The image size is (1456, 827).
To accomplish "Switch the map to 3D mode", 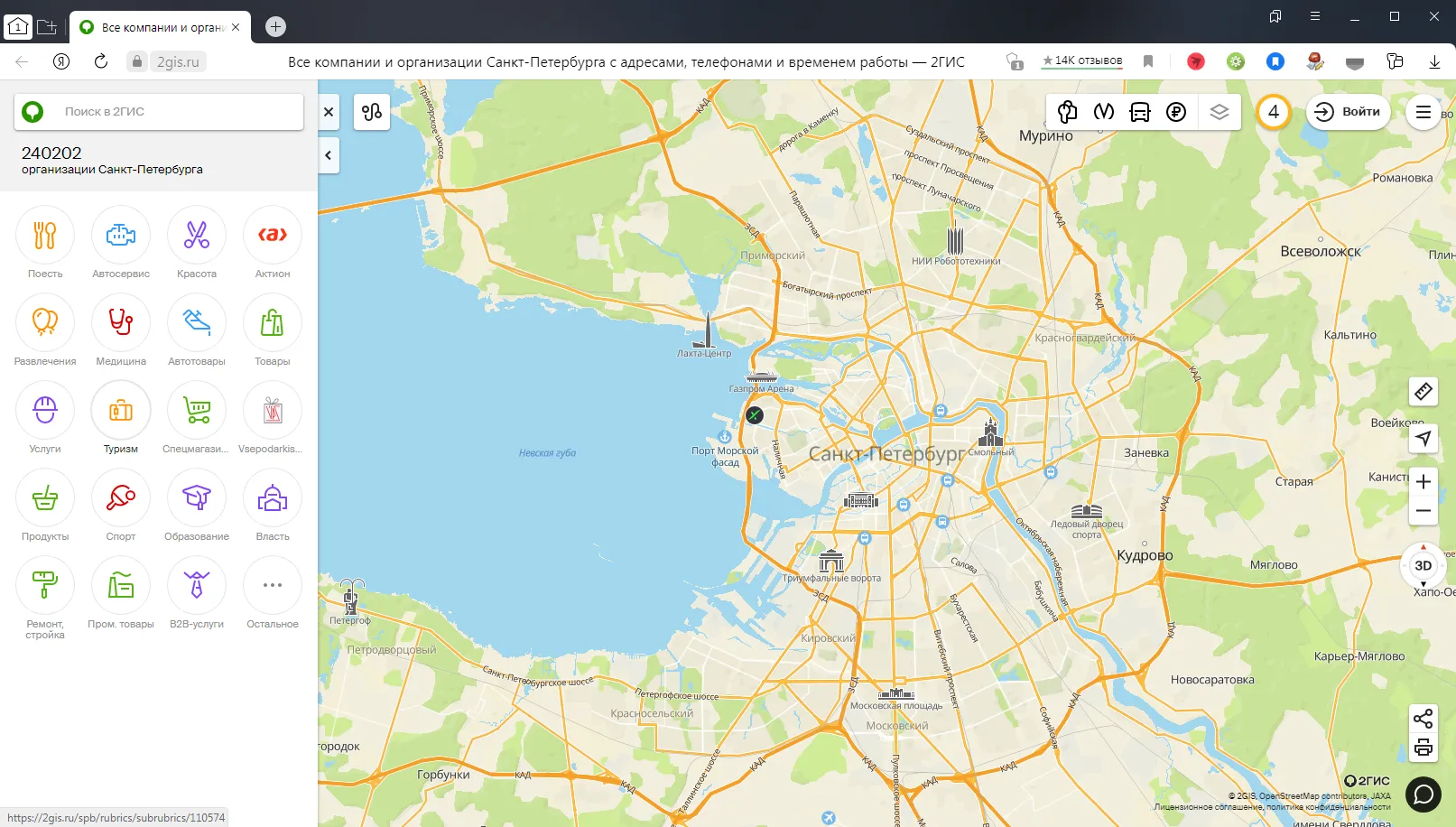I will (x=1424, y=565).
